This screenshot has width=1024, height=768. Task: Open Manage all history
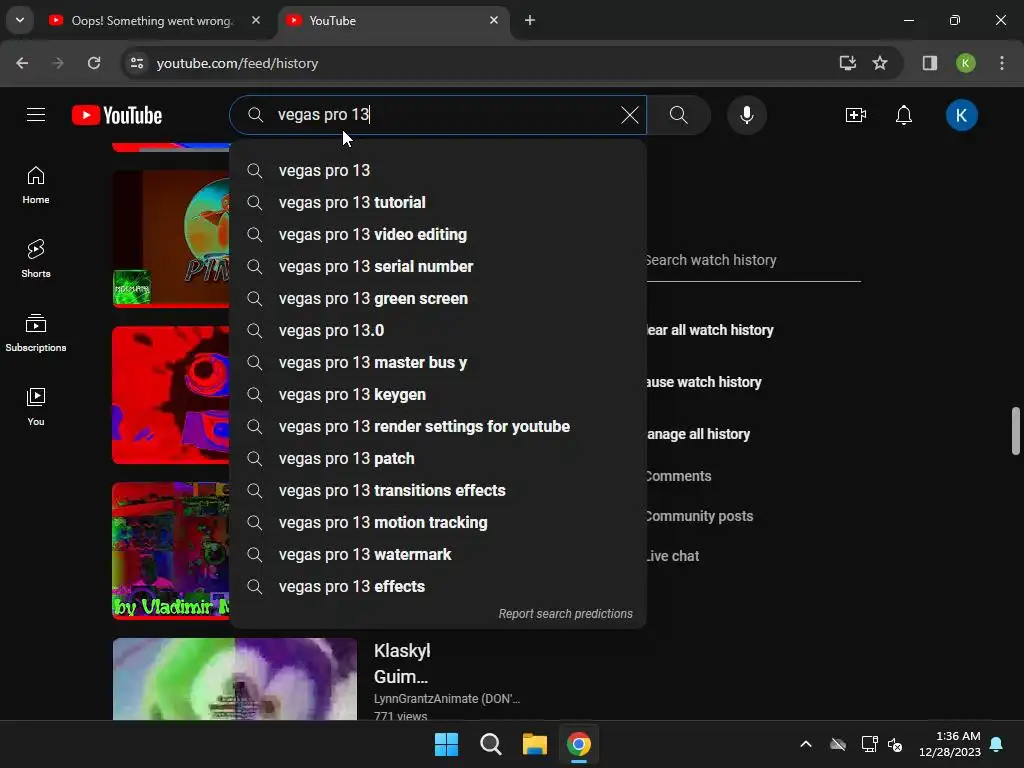click(698, 434)
